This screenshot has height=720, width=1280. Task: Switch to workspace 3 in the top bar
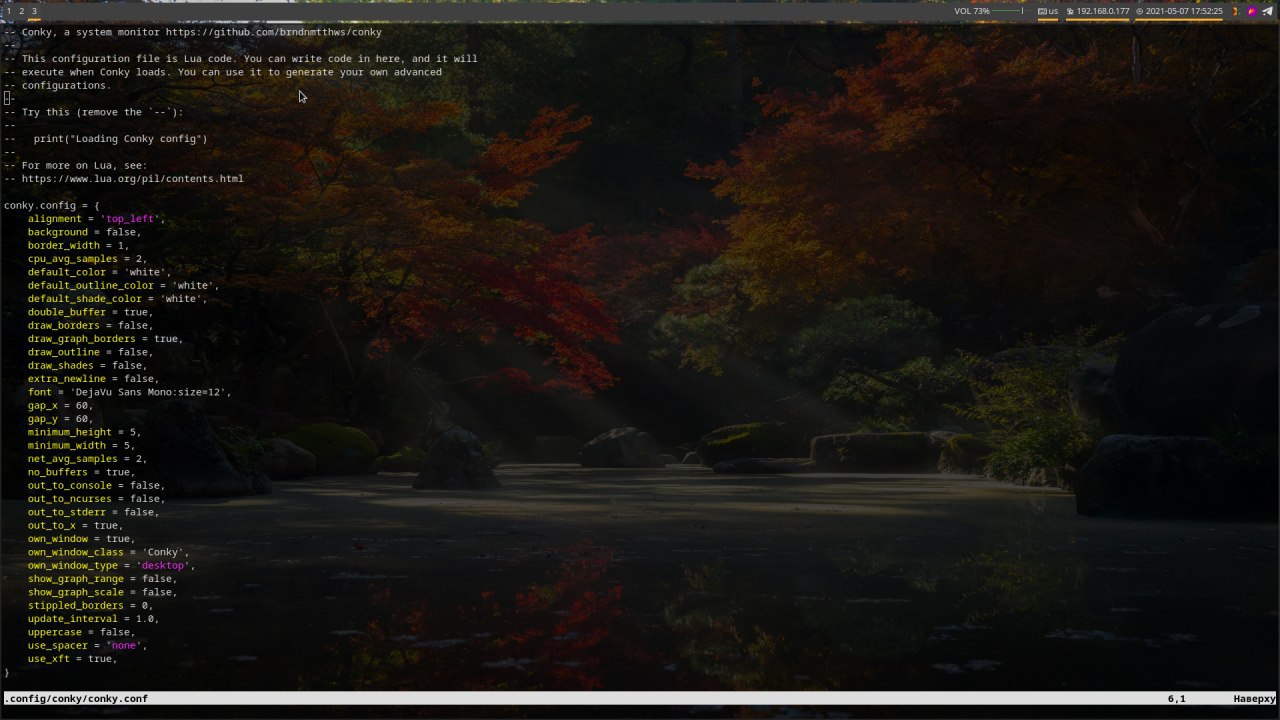pyautogui.click(x=34, y=11)
